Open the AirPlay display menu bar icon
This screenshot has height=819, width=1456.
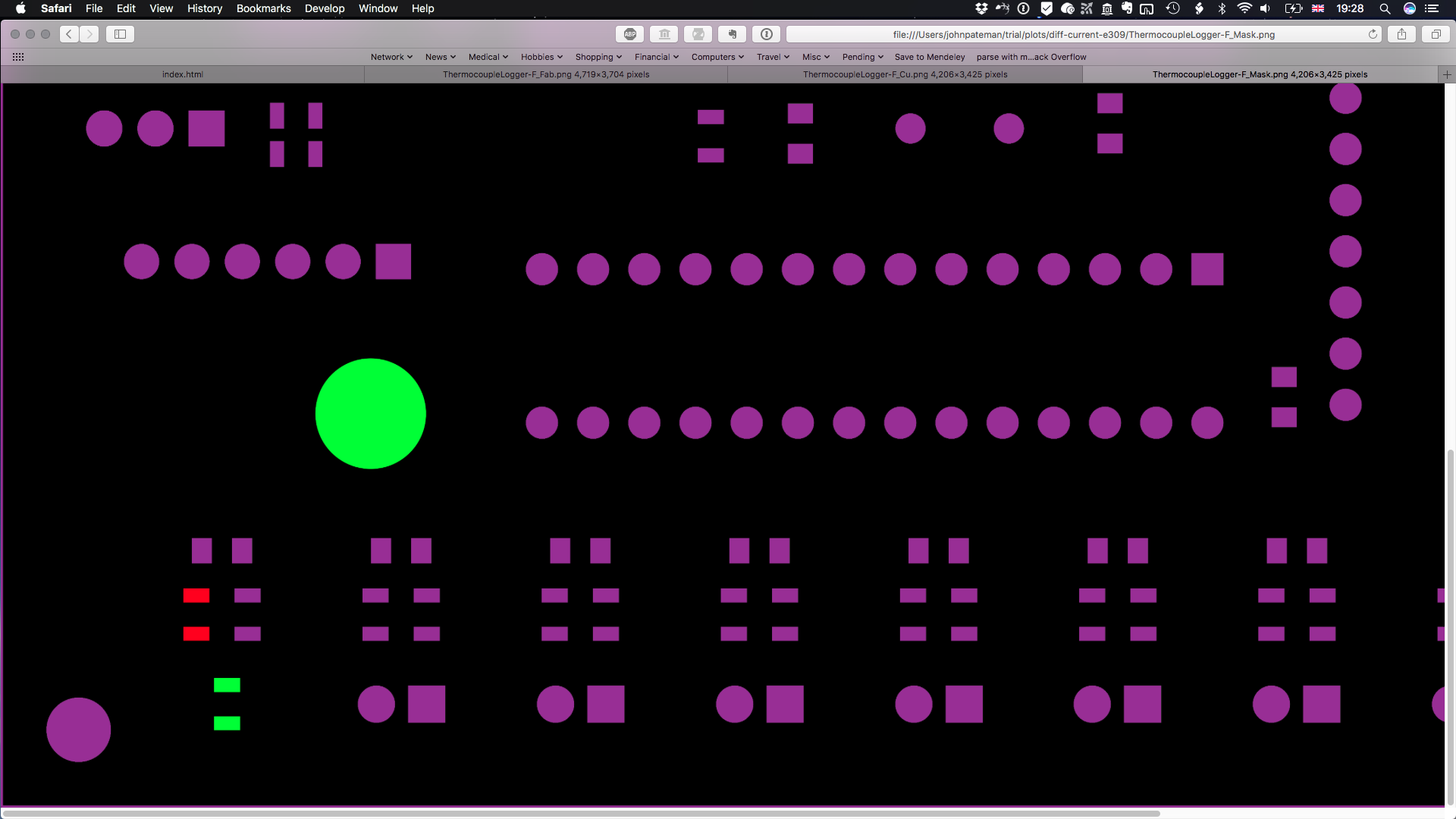click(1147, 8)
